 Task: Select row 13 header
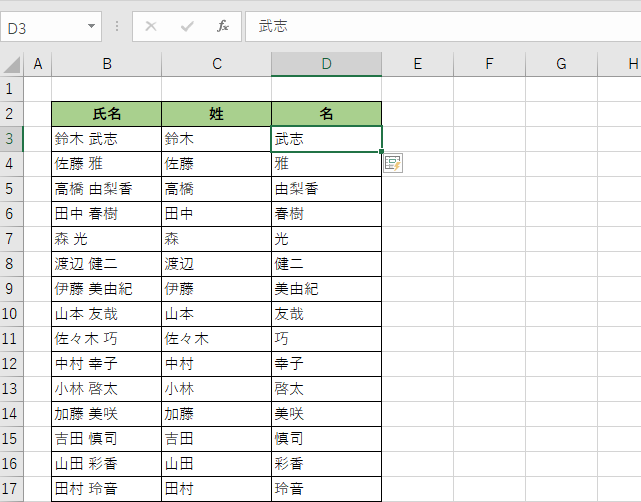[11, 389]
